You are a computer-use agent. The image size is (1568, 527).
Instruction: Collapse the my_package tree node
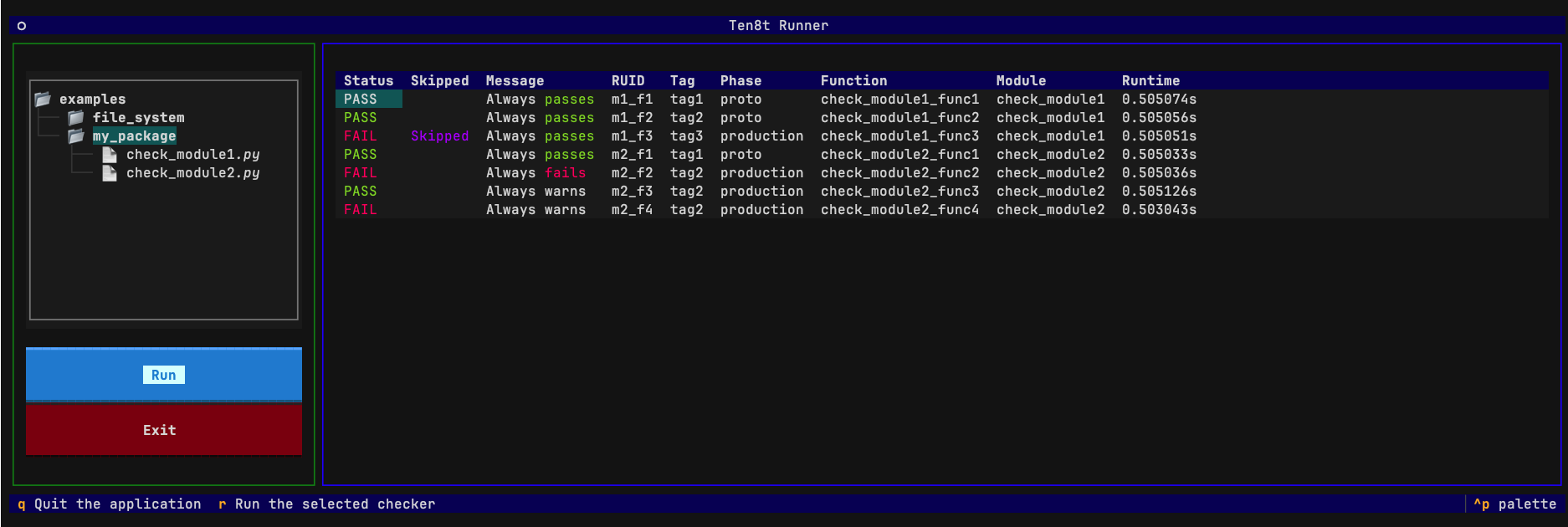tap(135, 136)
